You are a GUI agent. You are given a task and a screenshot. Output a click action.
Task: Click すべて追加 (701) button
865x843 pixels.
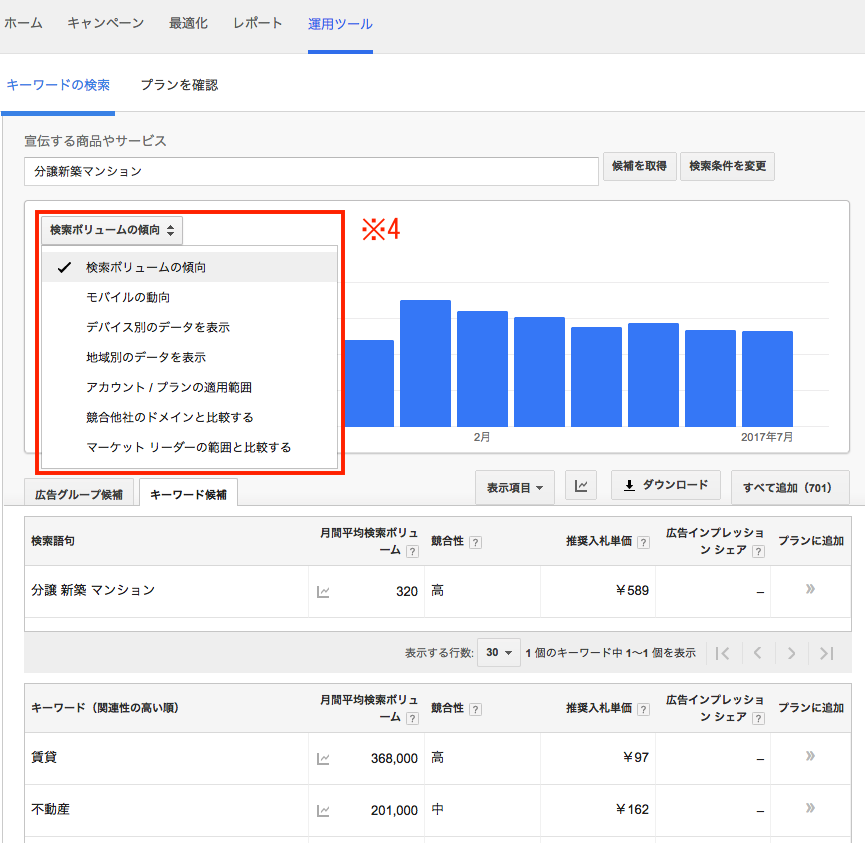tap(790, 488)
